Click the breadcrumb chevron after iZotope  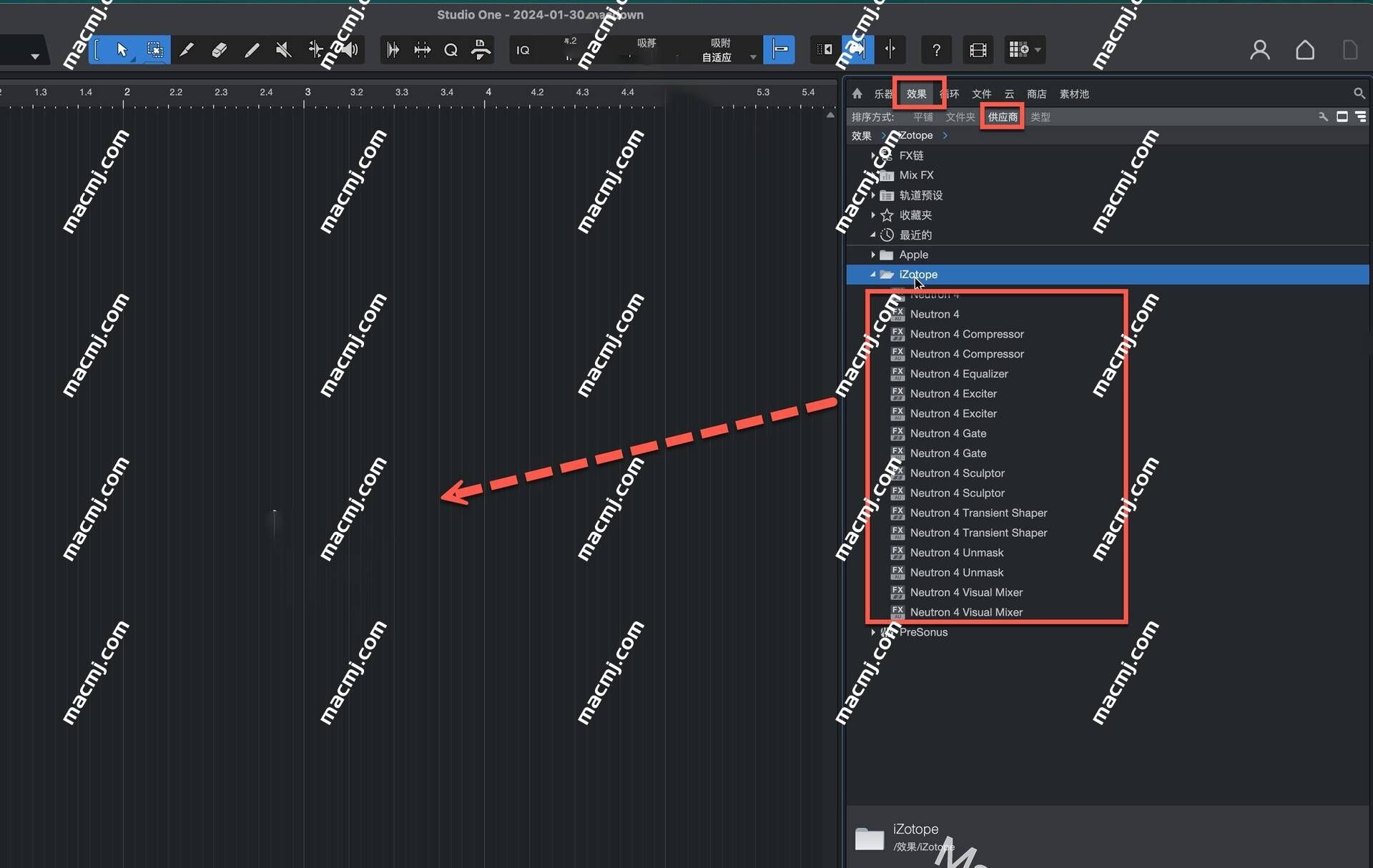pos(945,135)
